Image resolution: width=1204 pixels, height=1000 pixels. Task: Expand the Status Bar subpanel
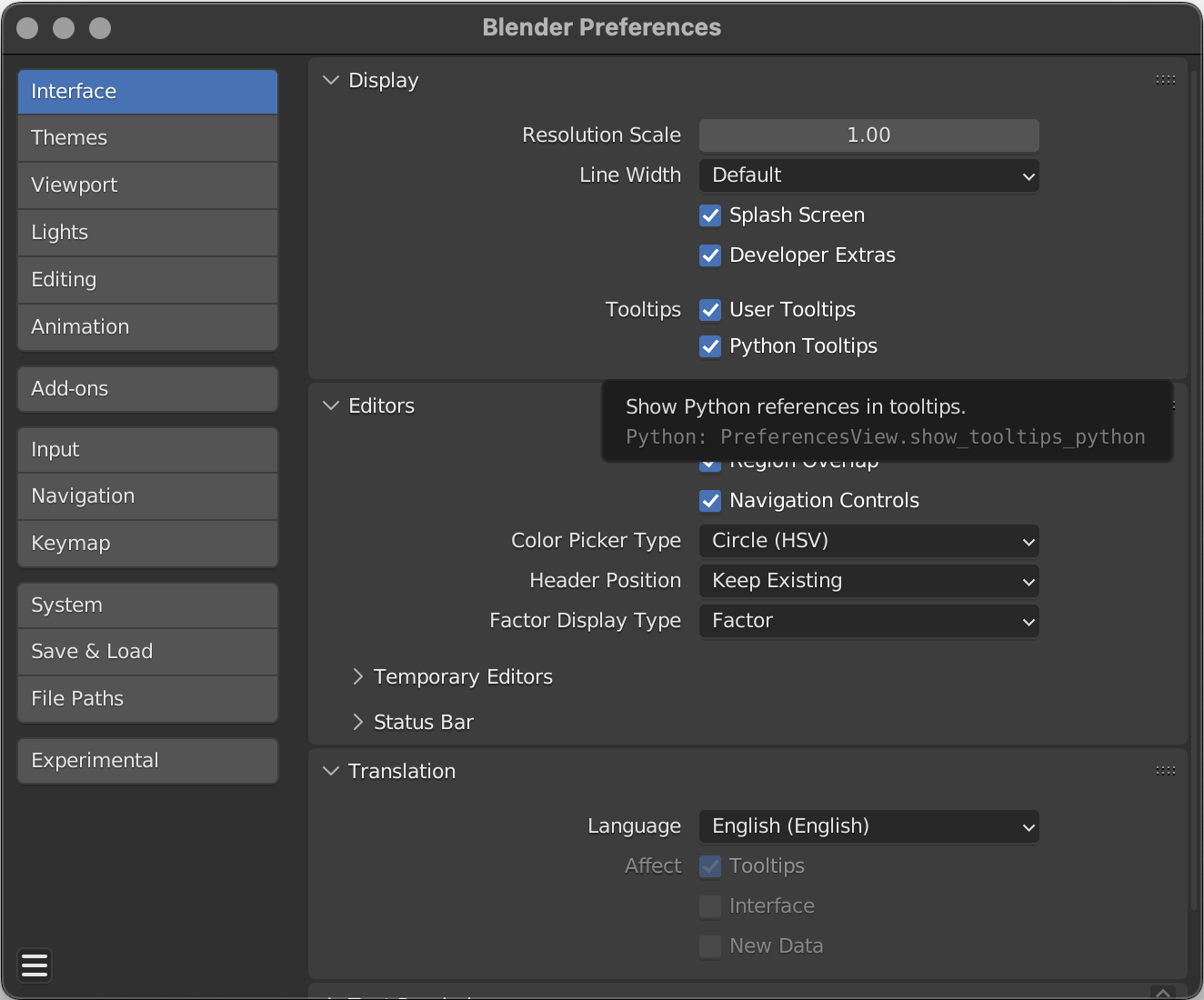coord(357,722)
